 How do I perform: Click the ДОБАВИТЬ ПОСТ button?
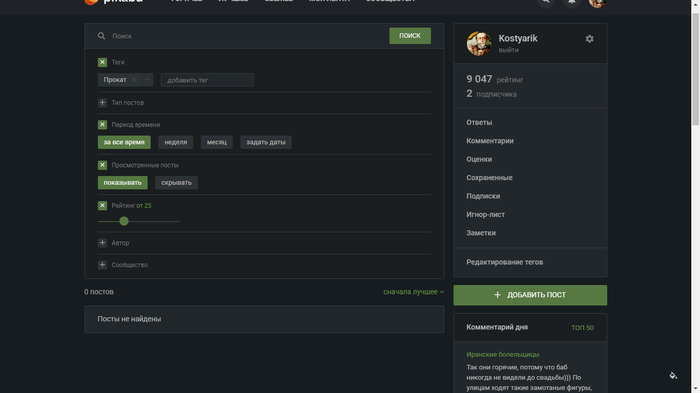click(530, 295)
